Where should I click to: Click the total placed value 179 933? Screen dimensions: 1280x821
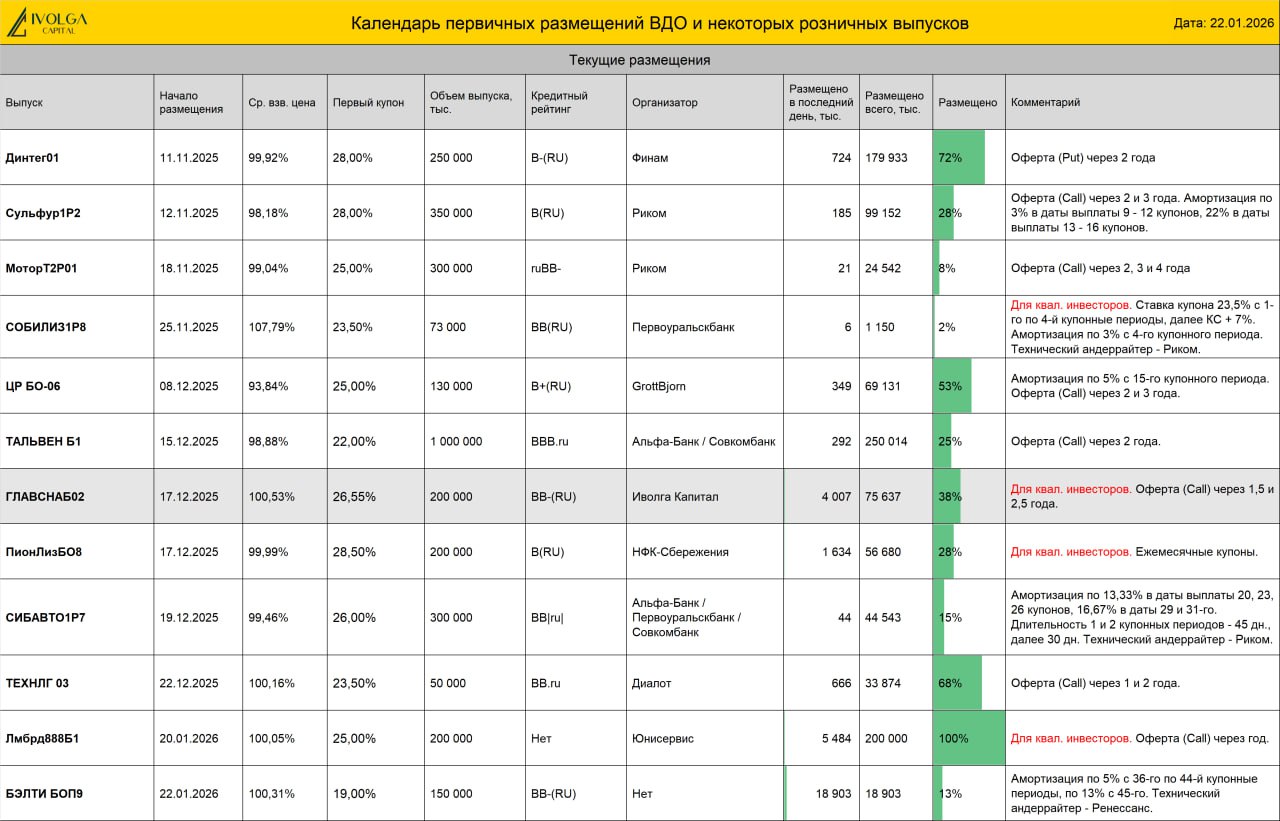pos(887,158)
